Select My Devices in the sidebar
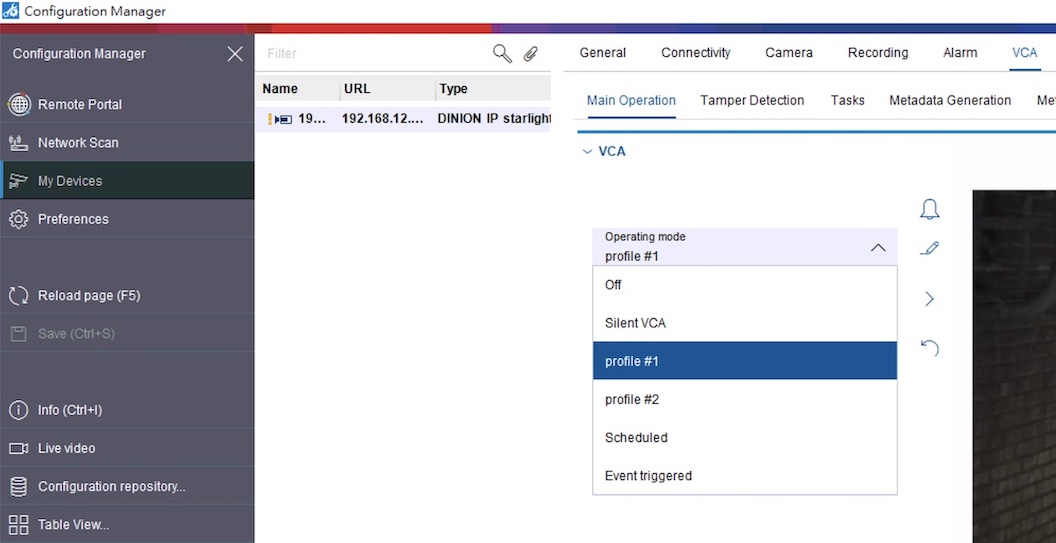 [x=127, y=181]
